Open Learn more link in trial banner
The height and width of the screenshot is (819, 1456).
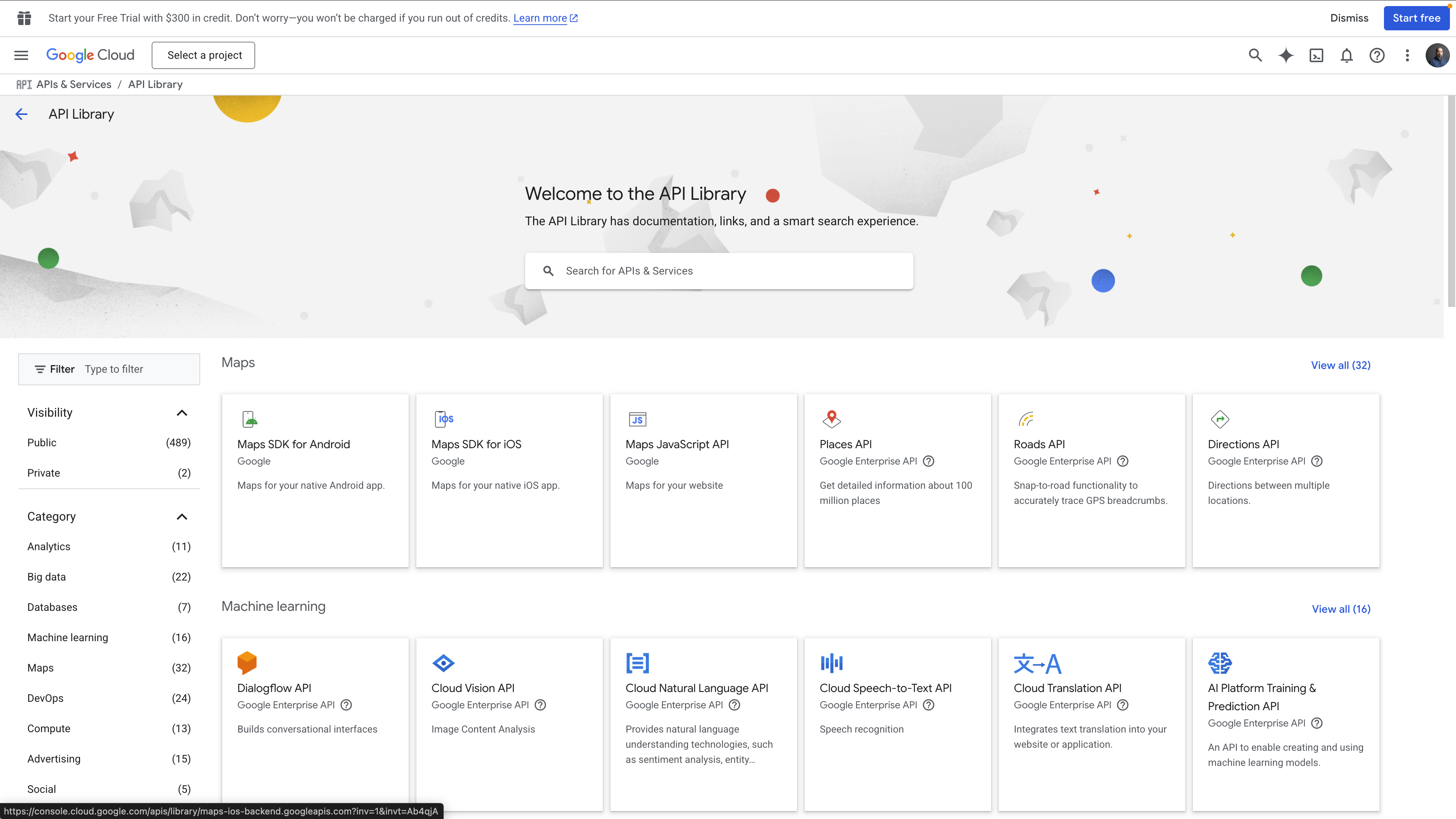point(545,18)
